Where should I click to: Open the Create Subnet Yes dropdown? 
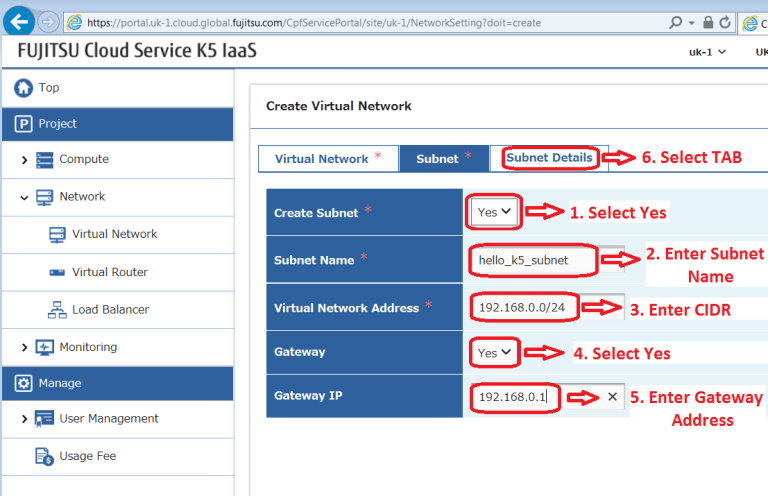click(x=494, y=212)
